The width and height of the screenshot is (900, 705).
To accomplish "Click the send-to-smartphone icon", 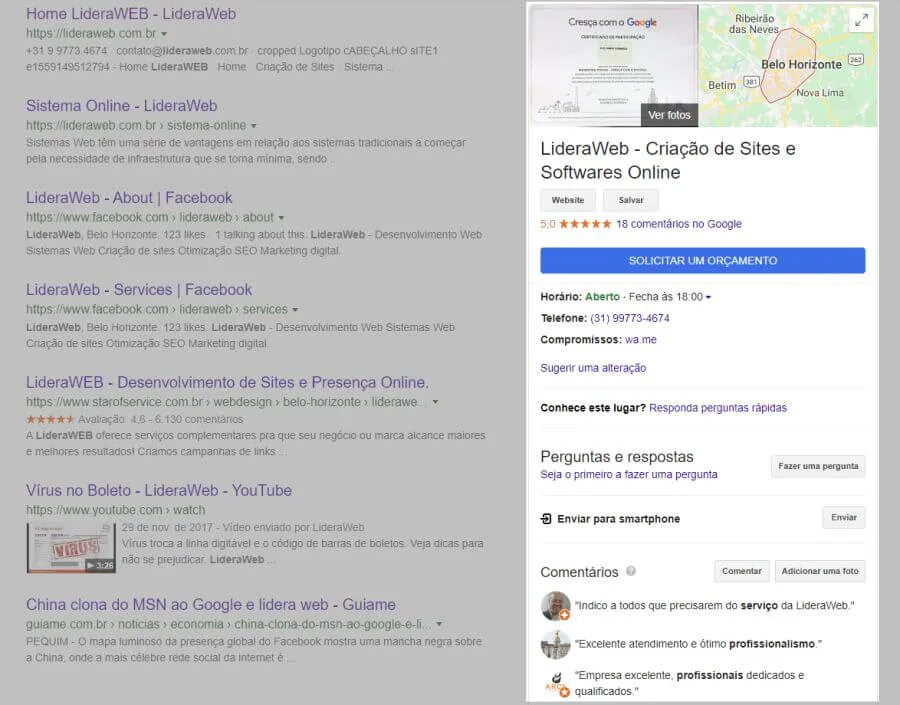I will coord(545,518).
